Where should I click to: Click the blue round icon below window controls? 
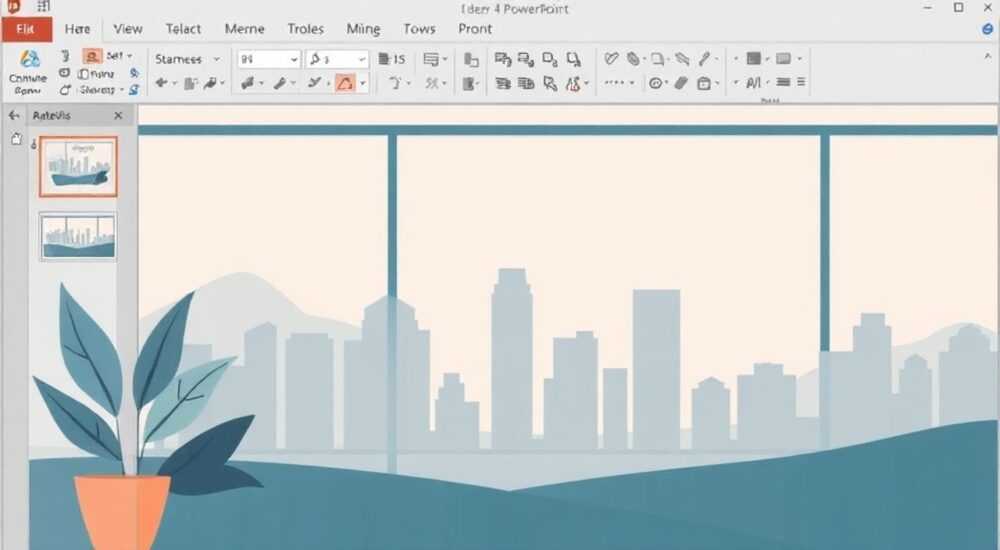pos(987,29)
